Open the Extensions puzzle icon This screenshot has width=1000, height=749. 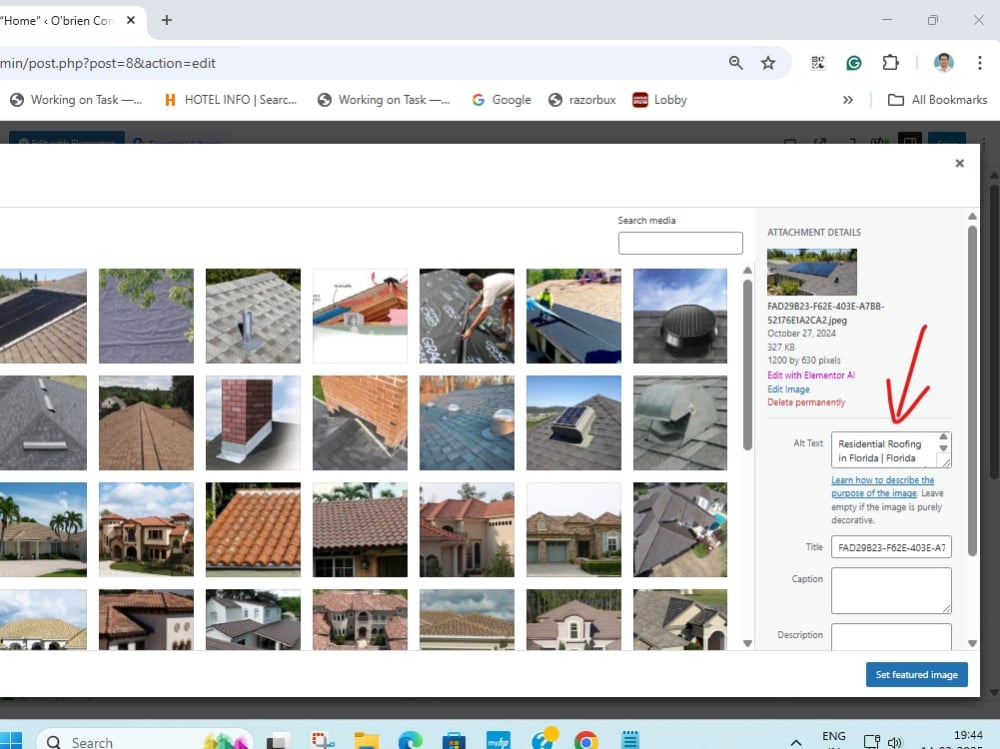[x=890, y=63]
